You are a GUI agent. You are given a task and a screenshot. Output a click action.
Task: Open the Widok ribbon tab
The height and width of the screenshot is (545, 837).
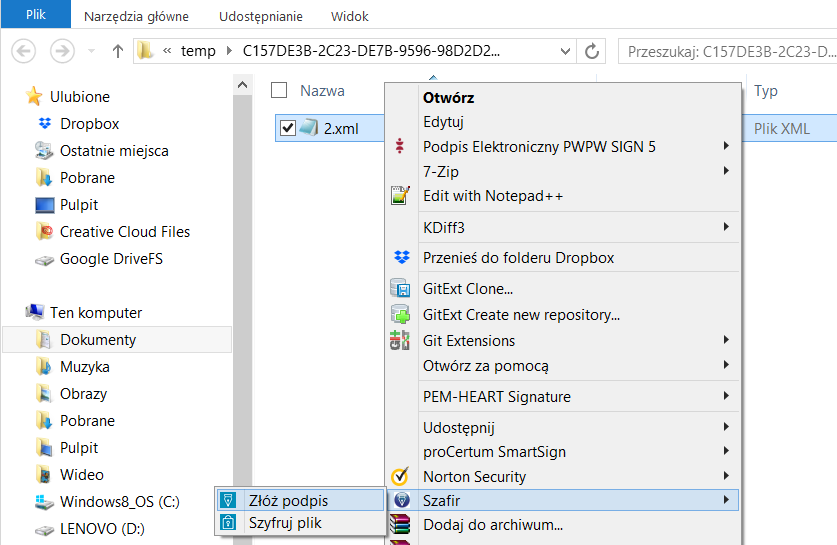tap(350, 16)
